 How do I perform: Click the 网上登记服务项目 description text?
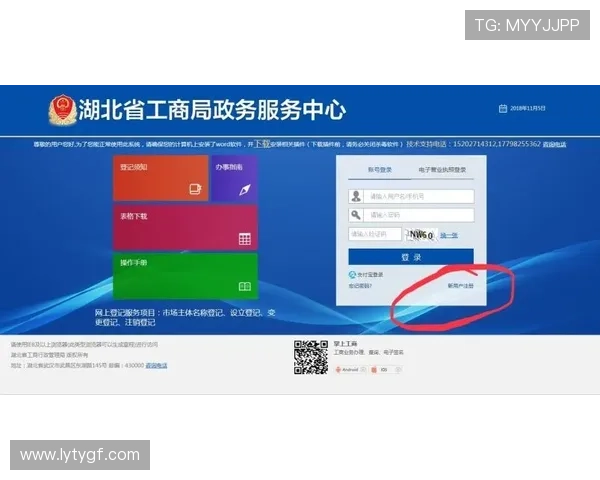(x=185, y=318)
